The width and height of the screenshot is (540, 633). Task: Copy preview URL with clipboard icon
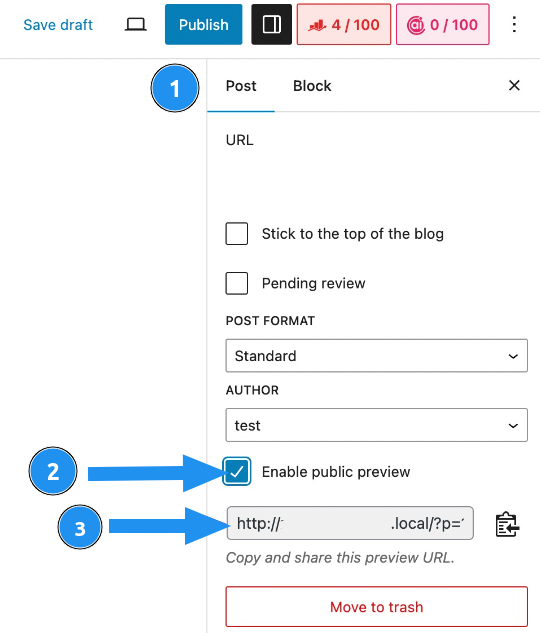coord(507,524)
